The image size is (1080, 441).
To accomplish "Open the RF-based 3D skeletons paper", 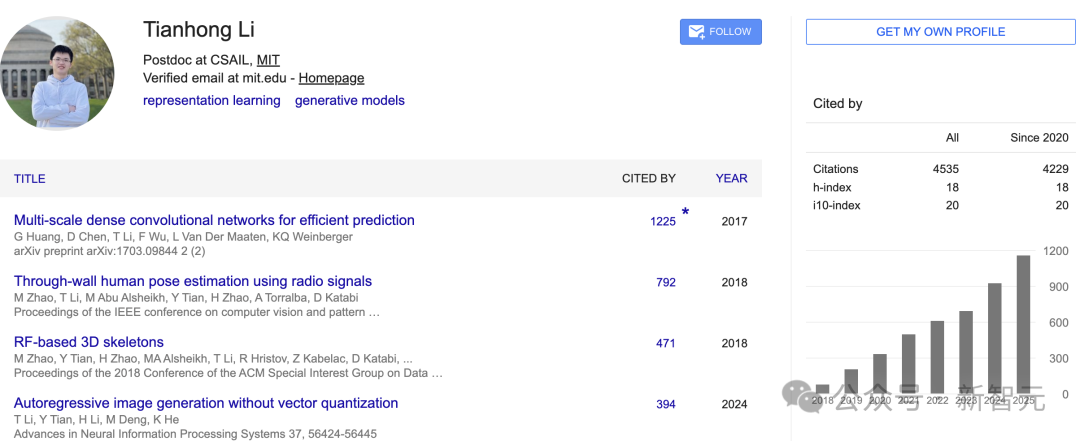I will (x=89, y=343).
